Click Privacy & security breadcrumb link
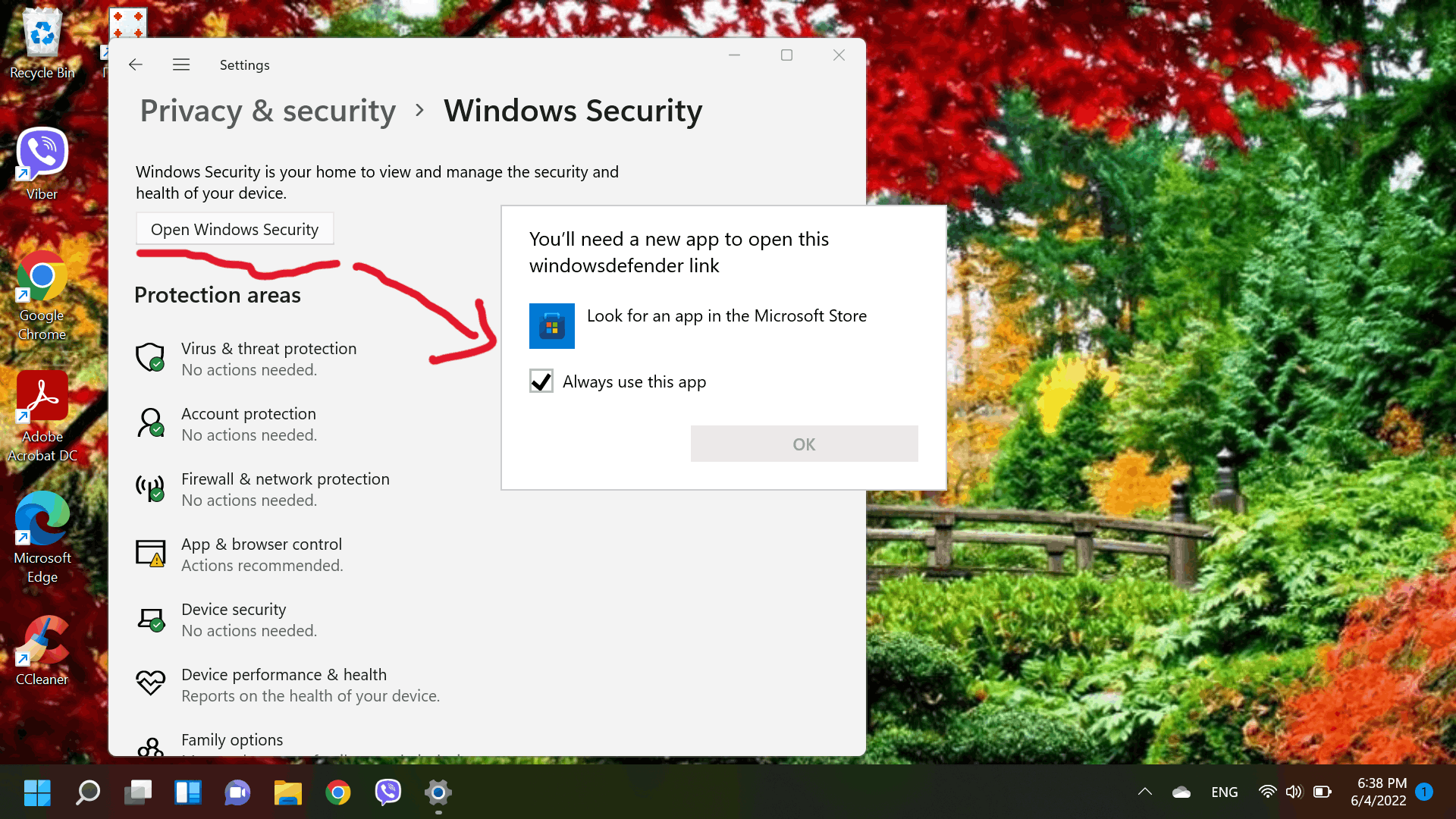1456x819 pixels. coord(268,111)
